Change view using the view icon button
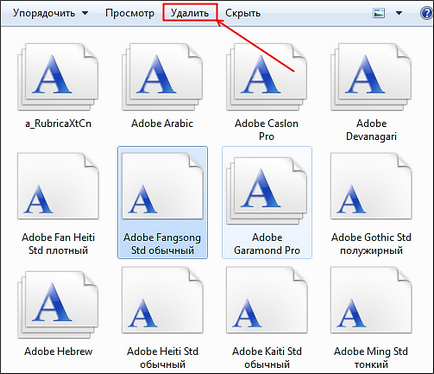 pyautogui.click(x=379, y=13)
